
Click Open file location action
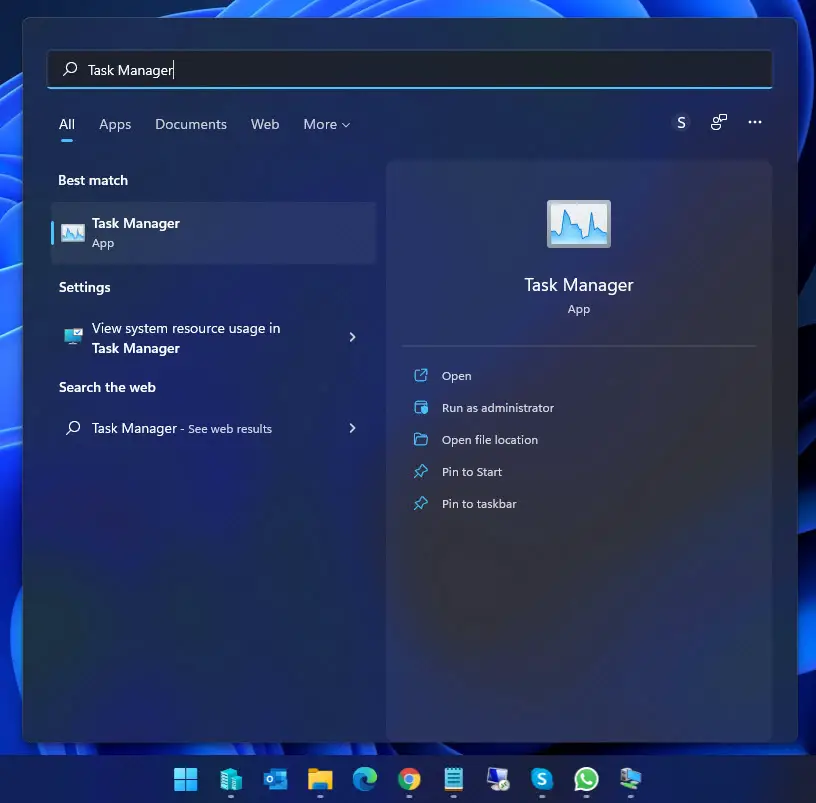point(489,440)
